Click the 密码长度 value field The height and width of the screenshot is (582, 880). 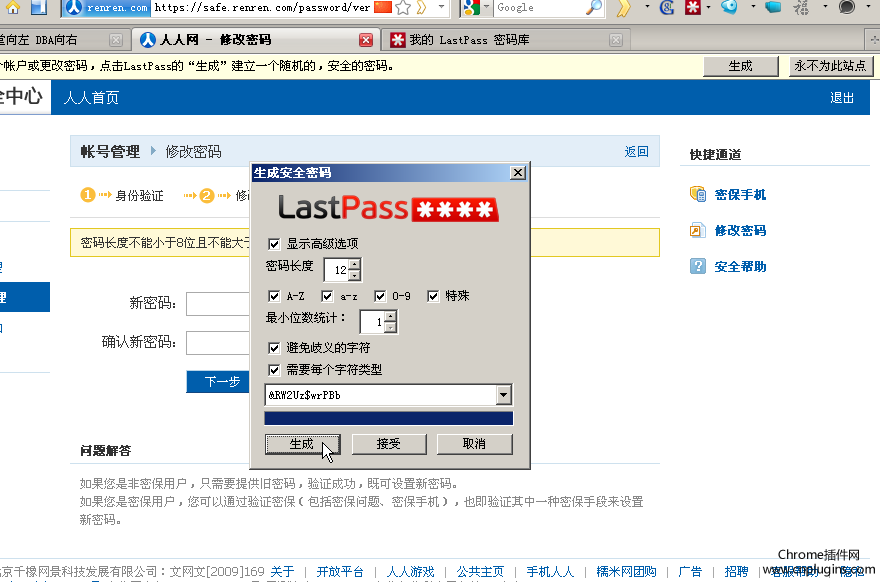(x=337, y=270)
